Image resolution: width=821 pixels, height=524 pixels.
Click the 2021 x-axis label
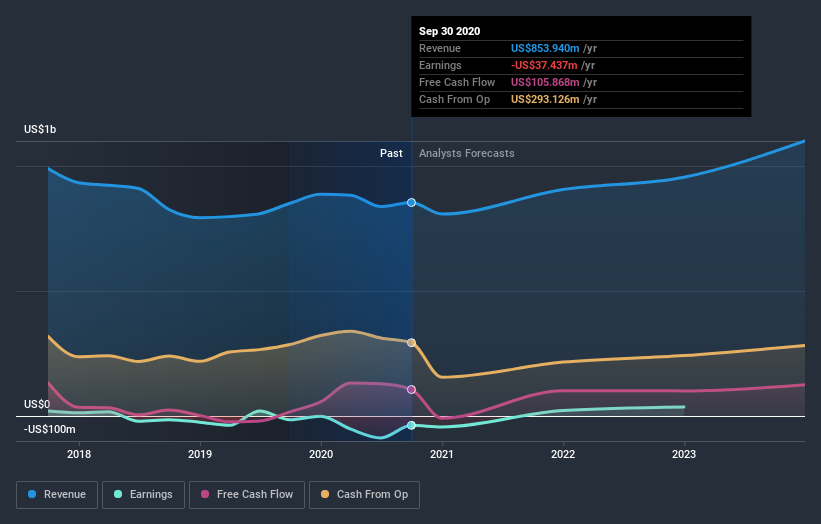click(442, 454)
